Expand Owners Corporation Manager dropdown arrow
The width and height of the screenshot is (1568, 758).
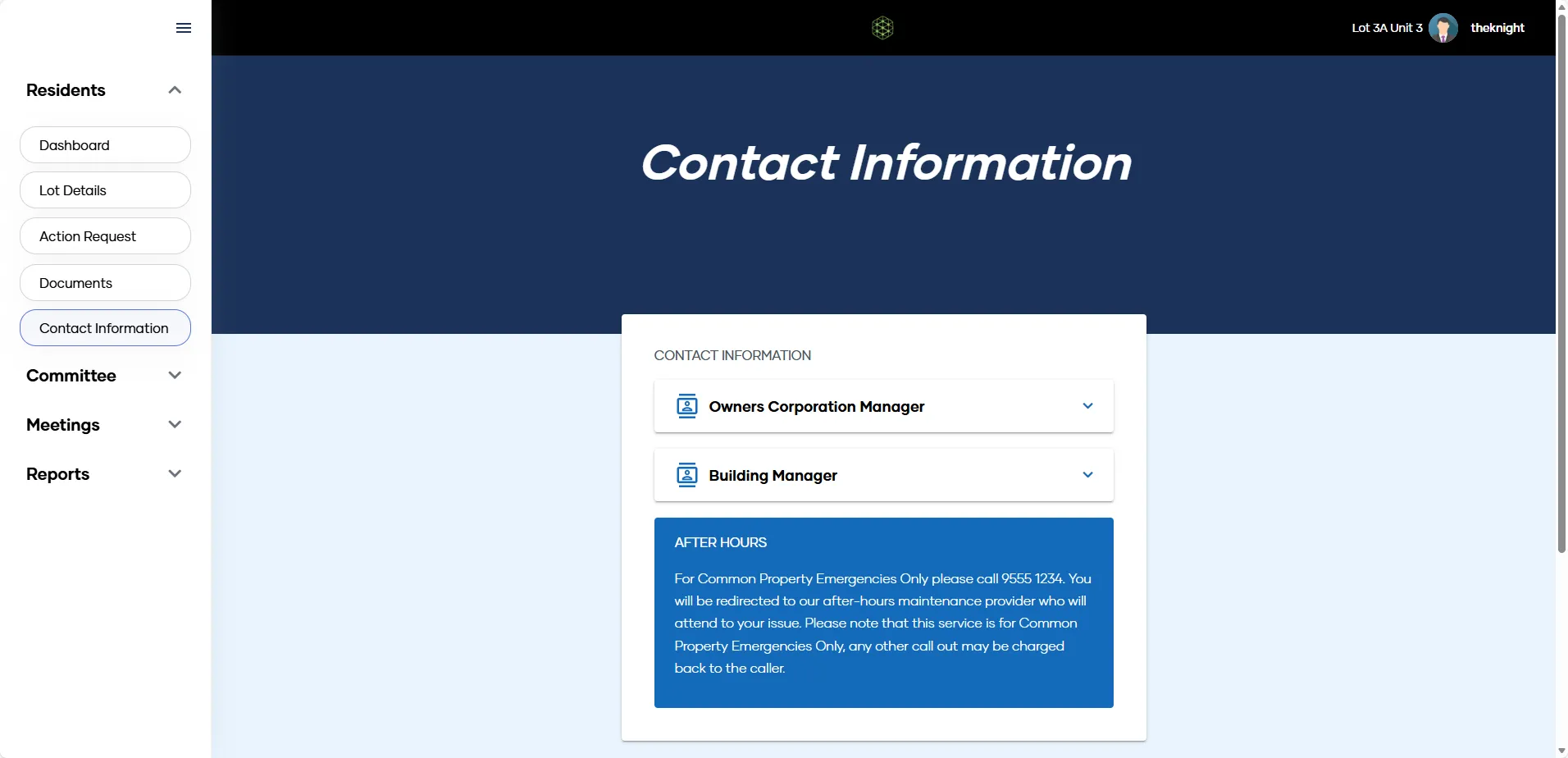[x=1088, y=406]
